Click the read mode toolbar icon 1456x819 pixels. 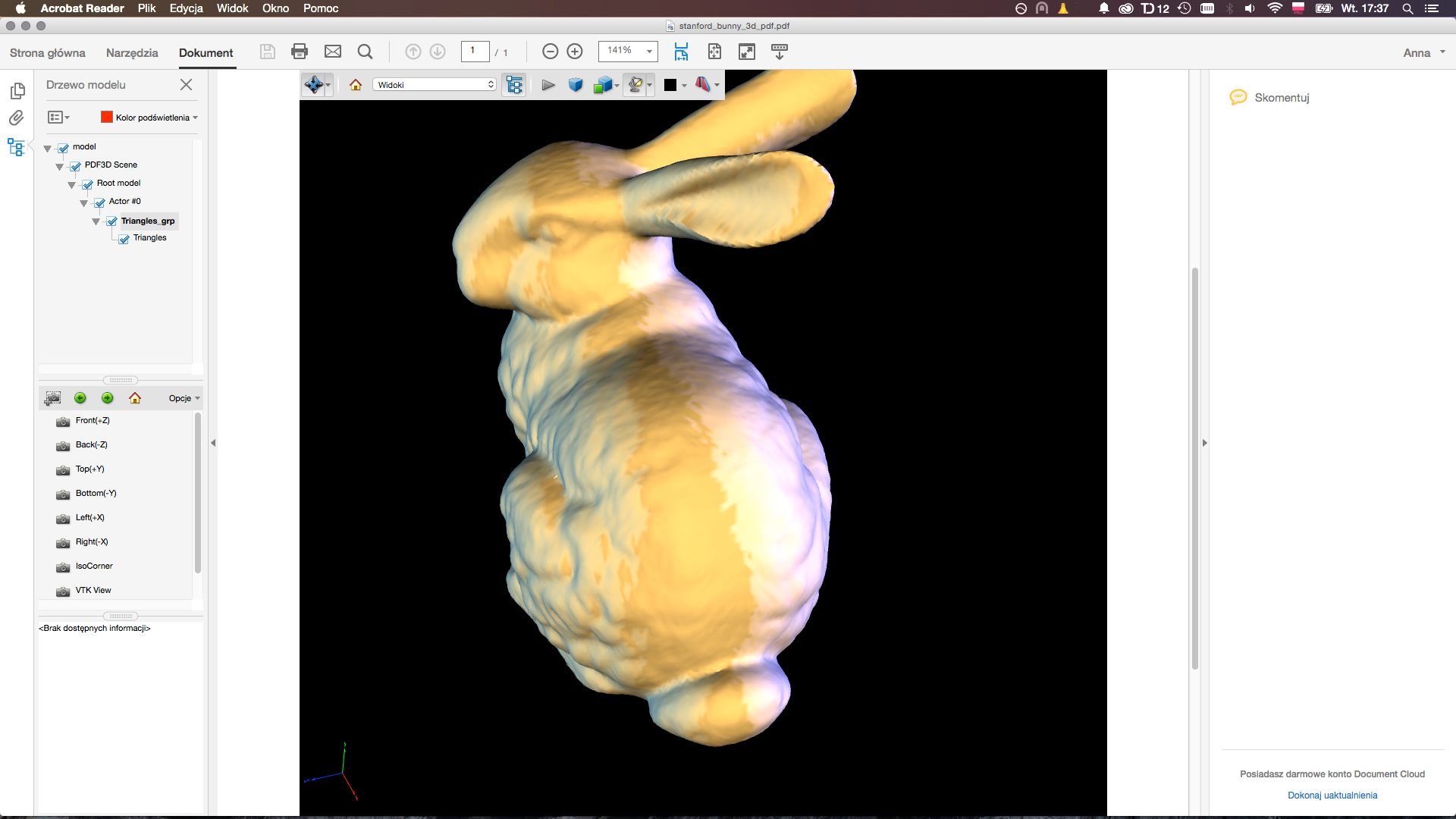[x=779, y=52]
